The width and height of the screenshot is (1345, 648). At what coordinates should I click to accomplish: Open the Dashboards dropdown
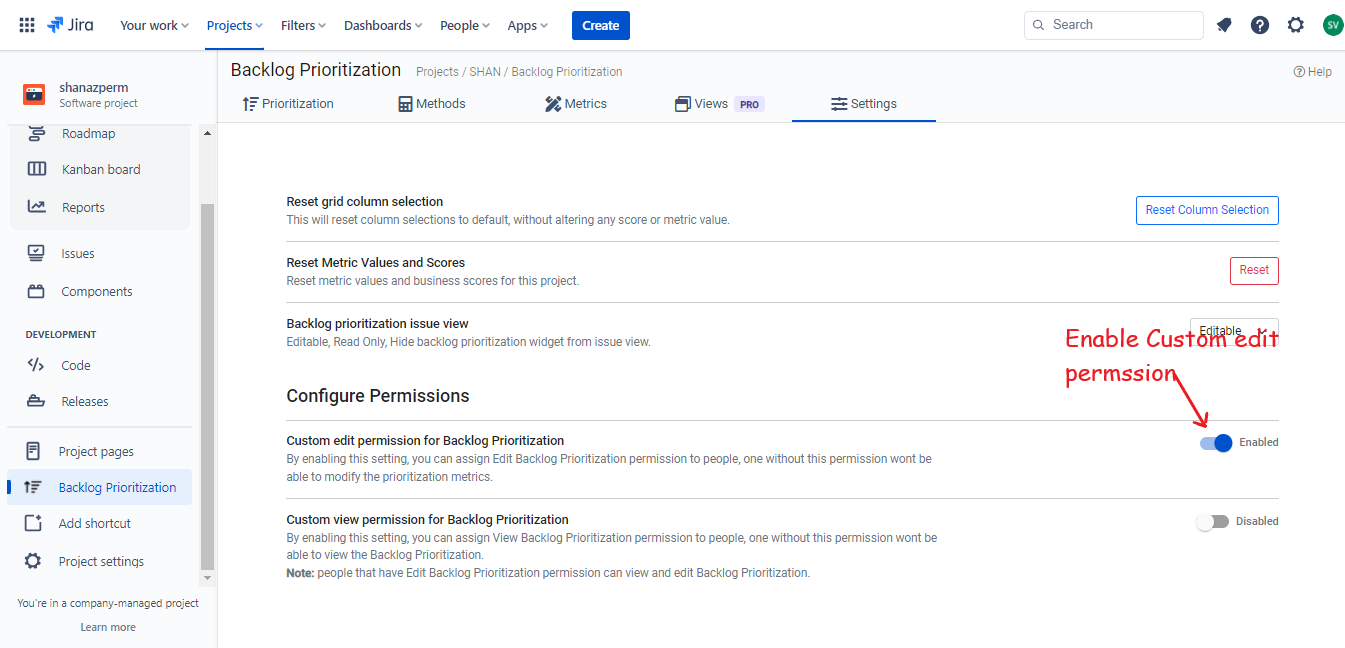(x=383, y=26)
